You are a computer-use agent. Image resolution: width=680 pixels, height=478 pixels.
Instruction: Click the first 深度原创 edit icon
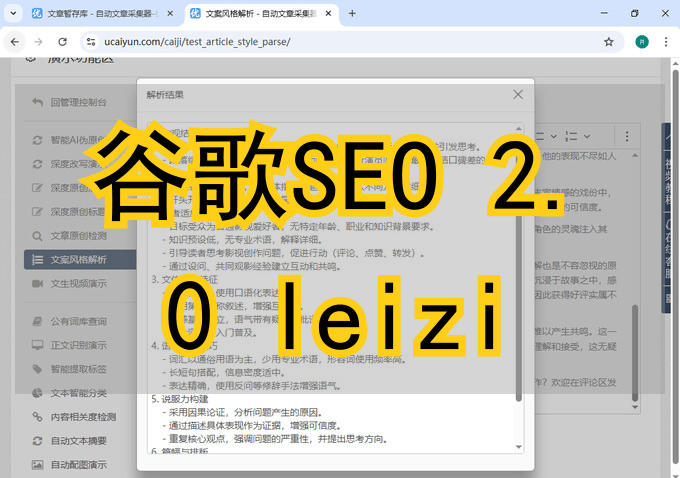[x=37, y=188]
